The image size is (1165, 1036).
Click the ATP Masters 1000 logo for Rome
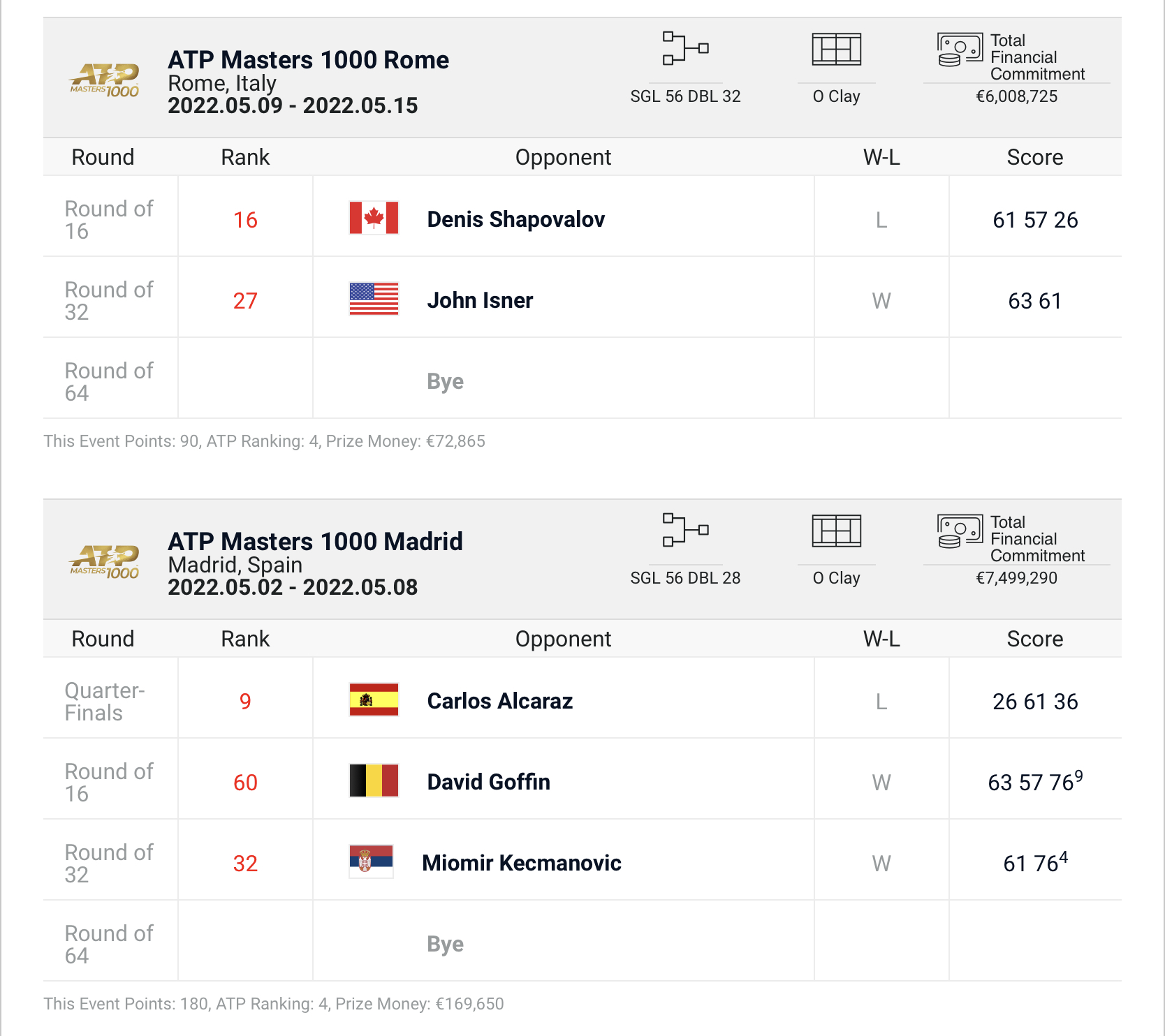105,80
